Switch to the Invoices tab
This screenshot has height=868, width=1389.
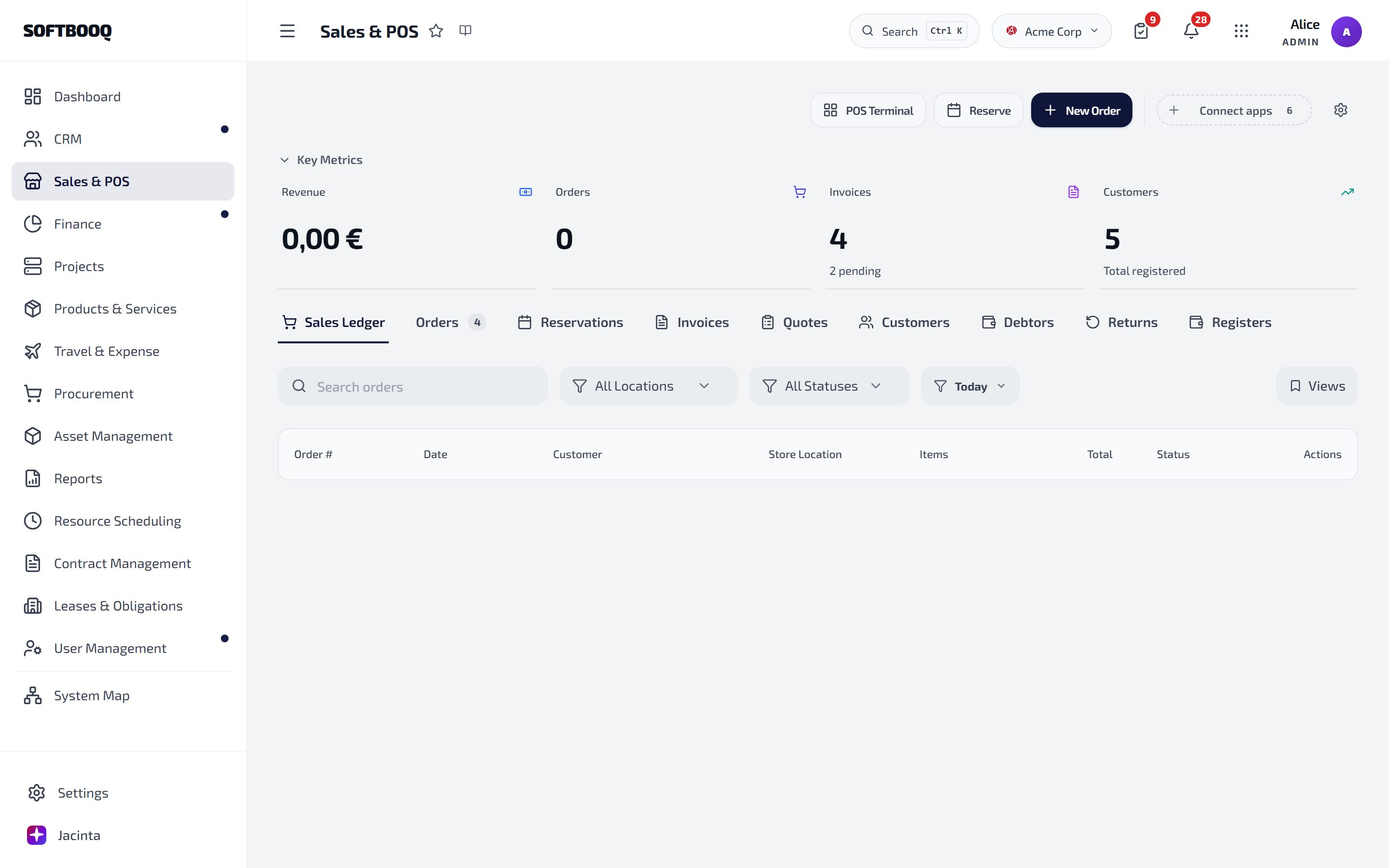[692, 323]
